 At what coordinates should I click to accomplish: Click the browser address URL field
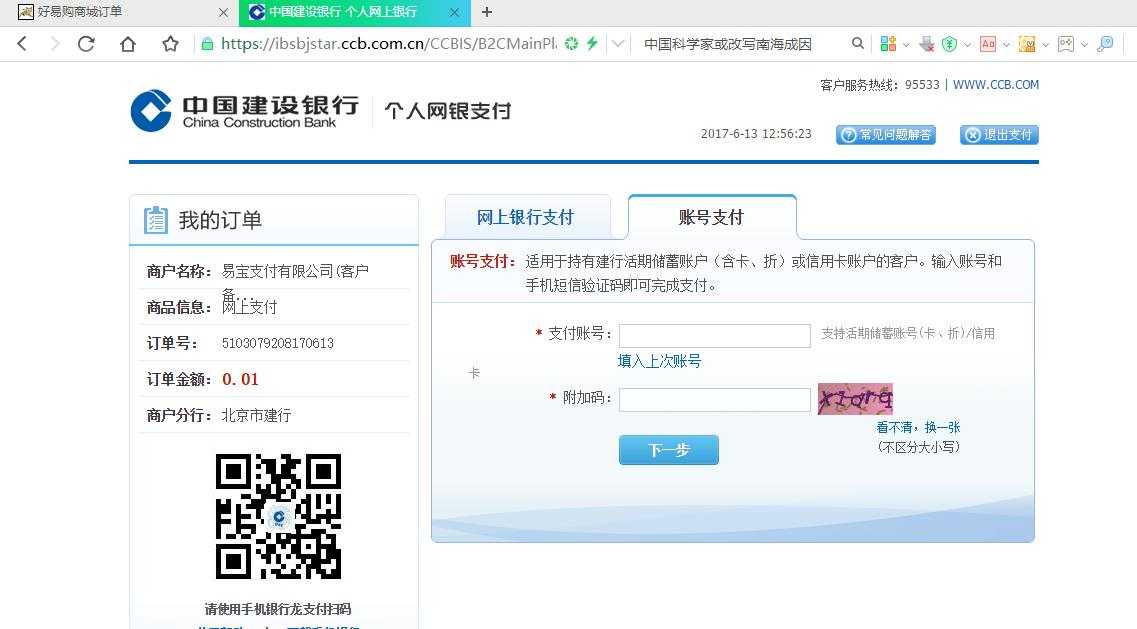pyautogui.click(x=389, y=44)
